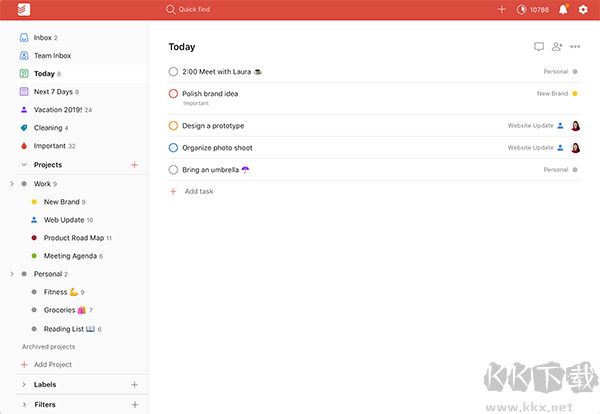Open the Vacation 2019! project
Screen dimensions: 600x414
pyautogui.click(x=81, y=110)
